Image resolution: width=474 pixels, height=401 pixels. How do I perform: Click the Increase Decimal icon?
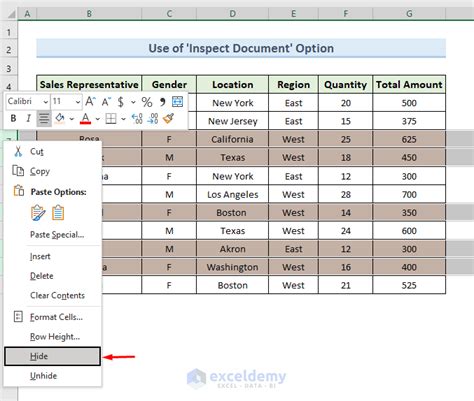(137, 119)
